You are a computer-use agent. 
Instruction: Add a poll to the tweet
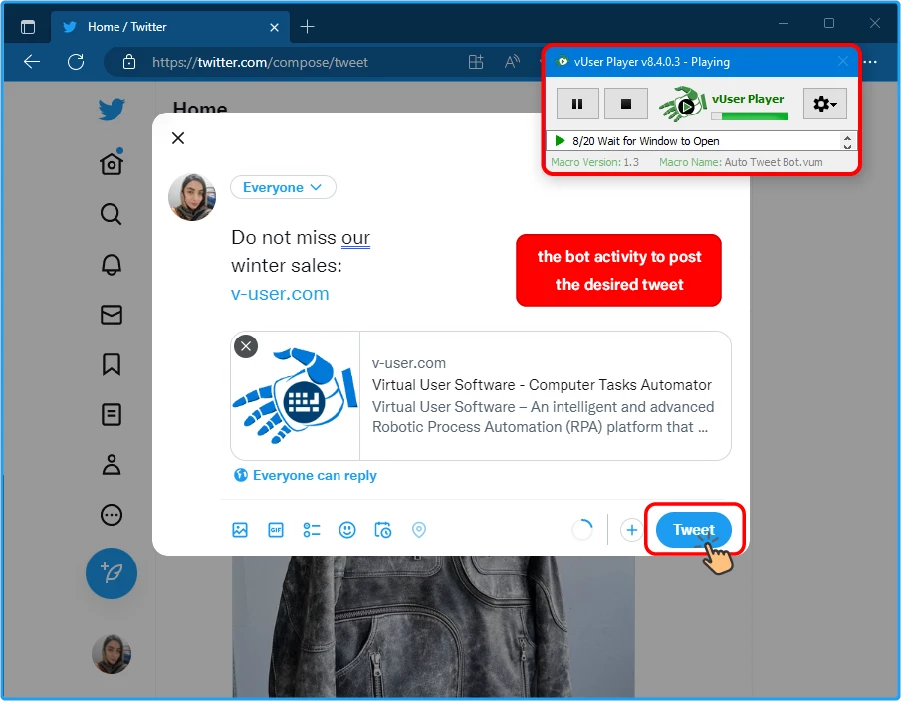coord(311,530)
